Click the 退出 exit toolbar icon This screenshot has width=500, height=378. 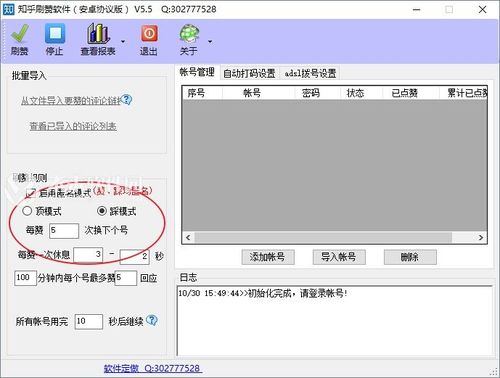[x=149, y=33]
